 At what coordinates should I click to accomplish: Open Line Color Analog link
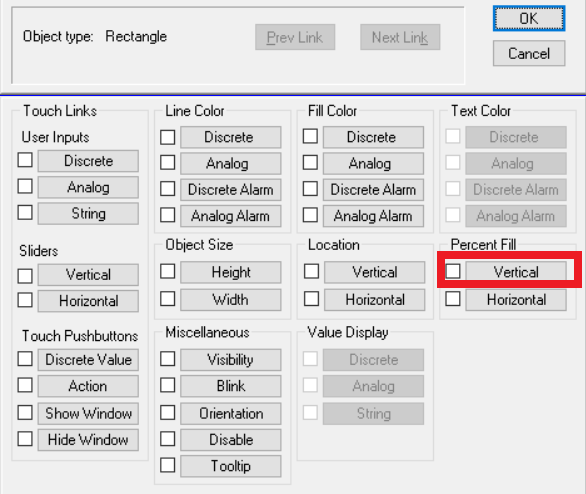pyautogui.click(x=231, y=163)
